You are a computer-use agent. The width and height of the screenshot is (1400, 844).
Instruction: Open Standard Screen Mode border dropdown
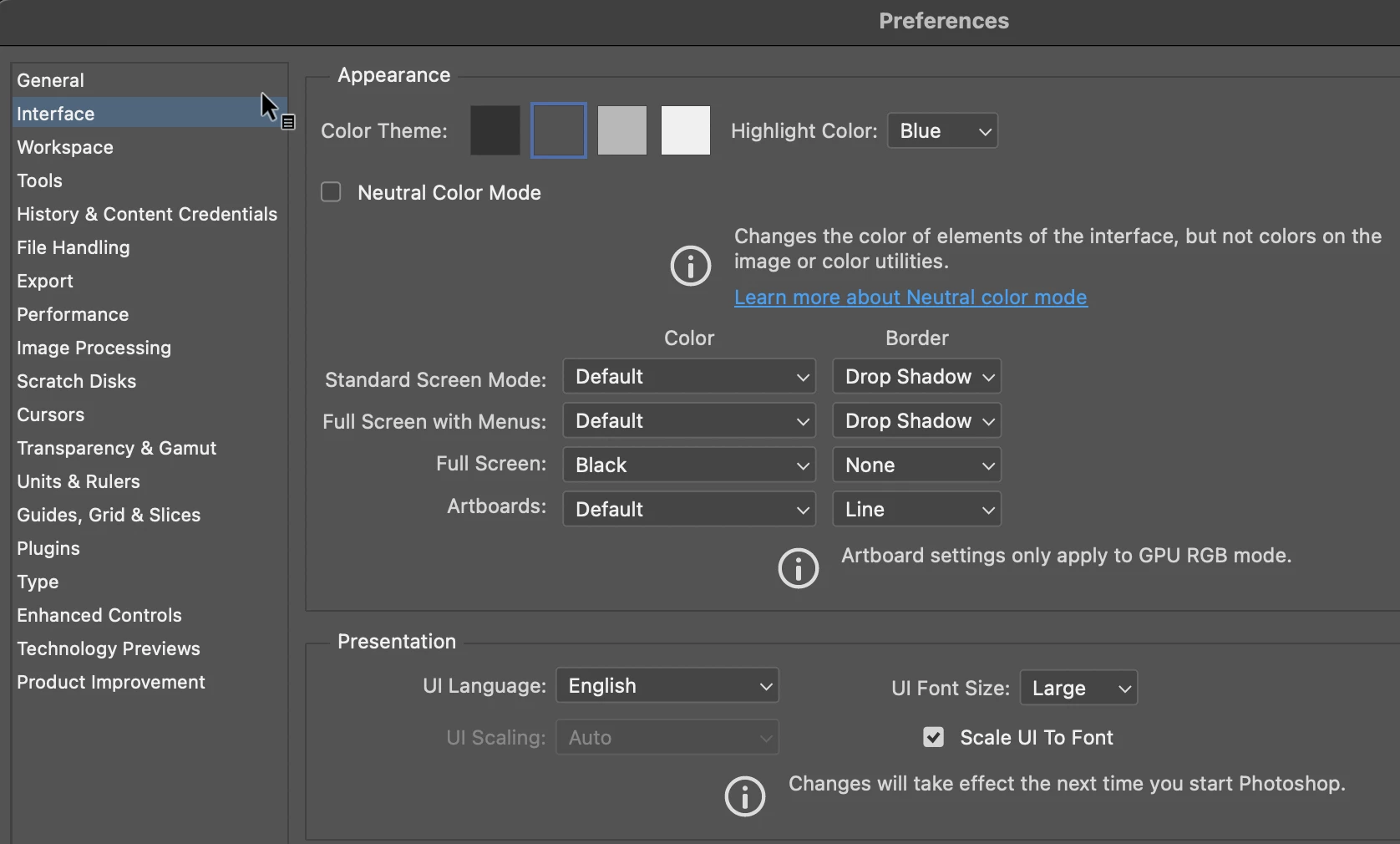tap(916, 377)
